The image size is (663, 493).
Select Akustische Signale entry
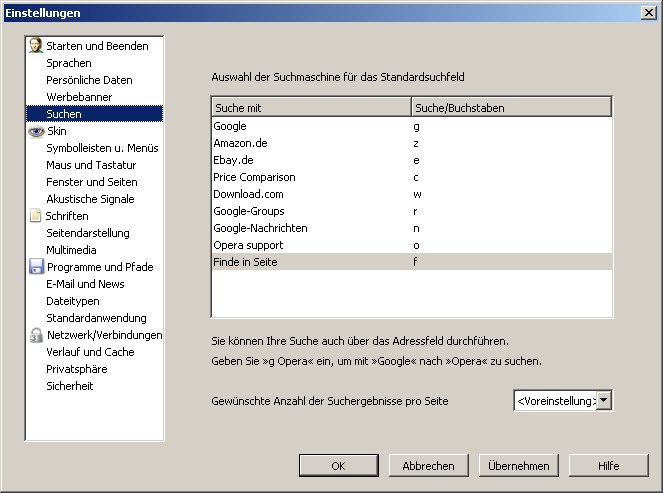pos(90,199)
